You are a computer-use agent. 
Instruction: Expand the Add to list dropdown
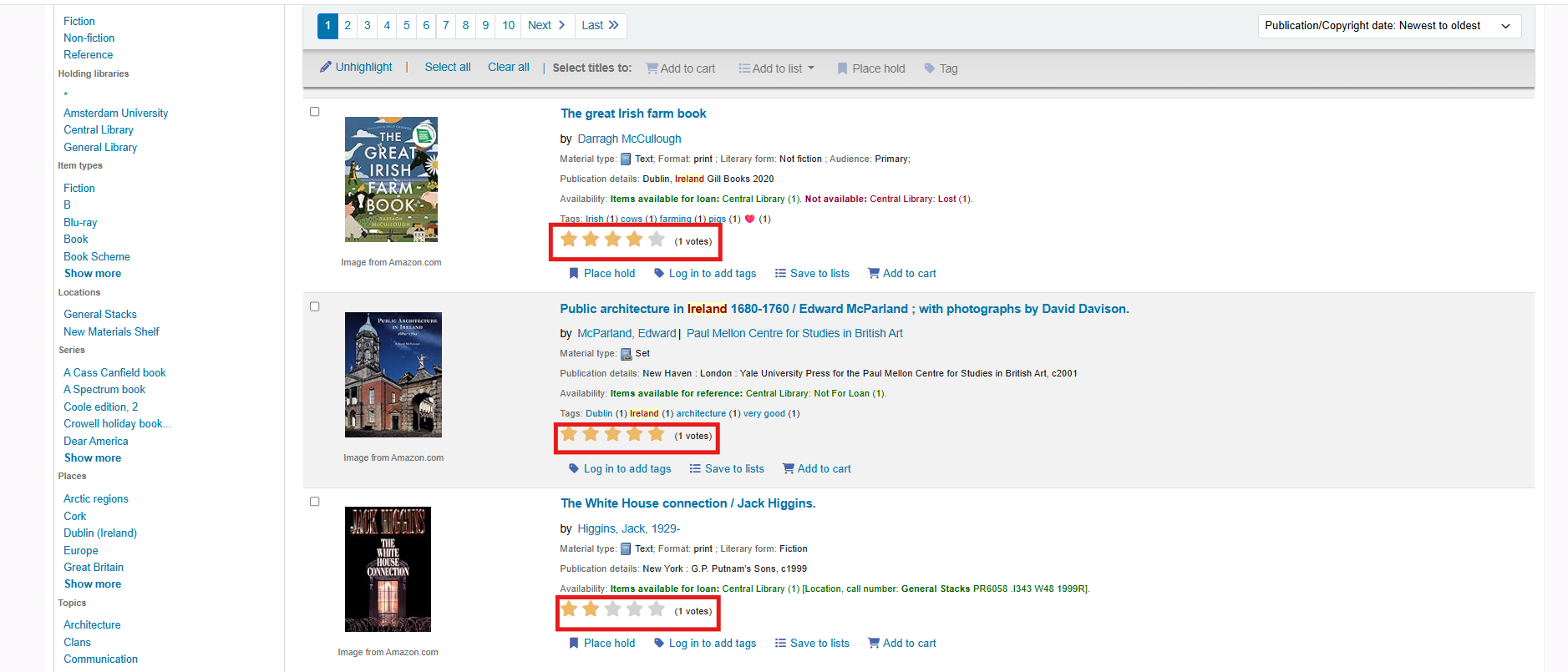pos(776,68)
